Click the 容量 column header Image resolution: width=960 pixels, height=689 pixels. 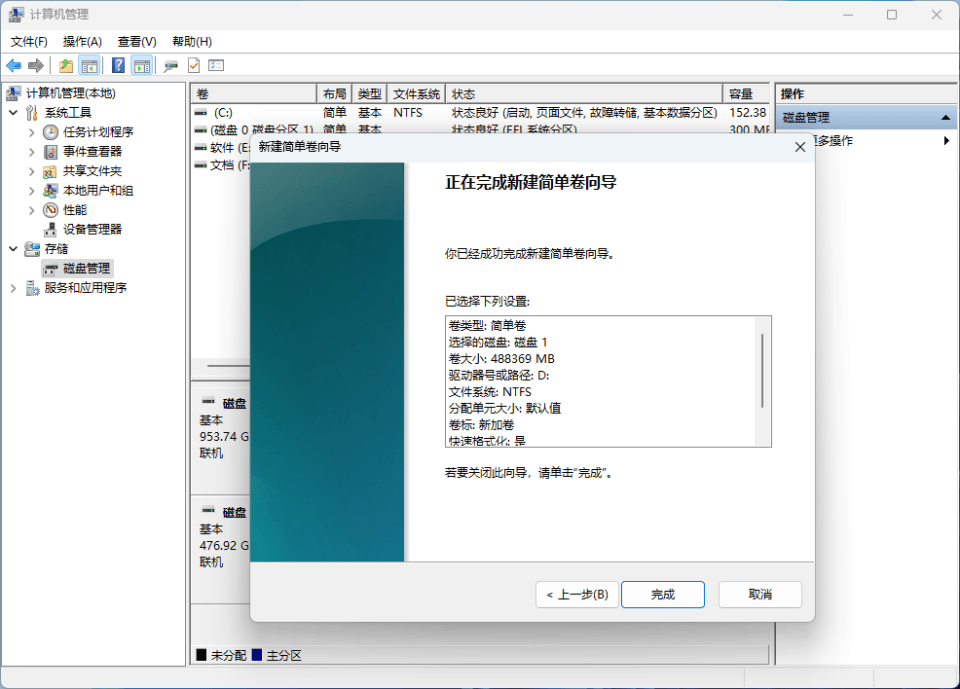pyautogui.click(x=746, y=94)
